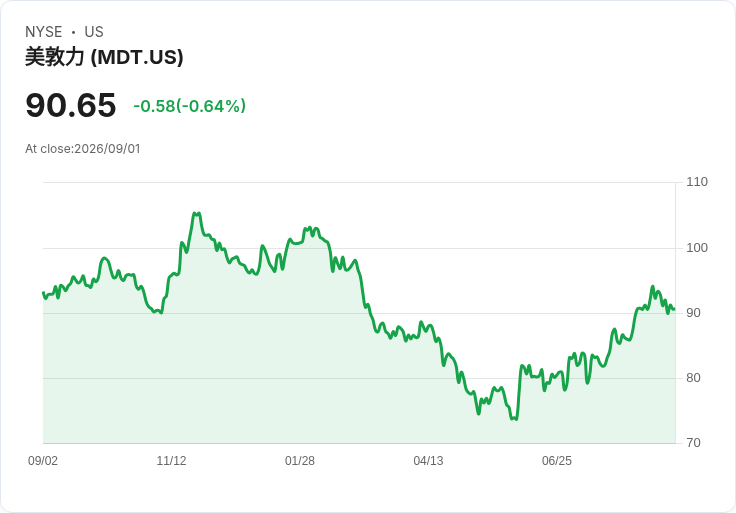Select the 09/02 date on x-axis
The image size is (736, 513).
click(x=43, y=461)
